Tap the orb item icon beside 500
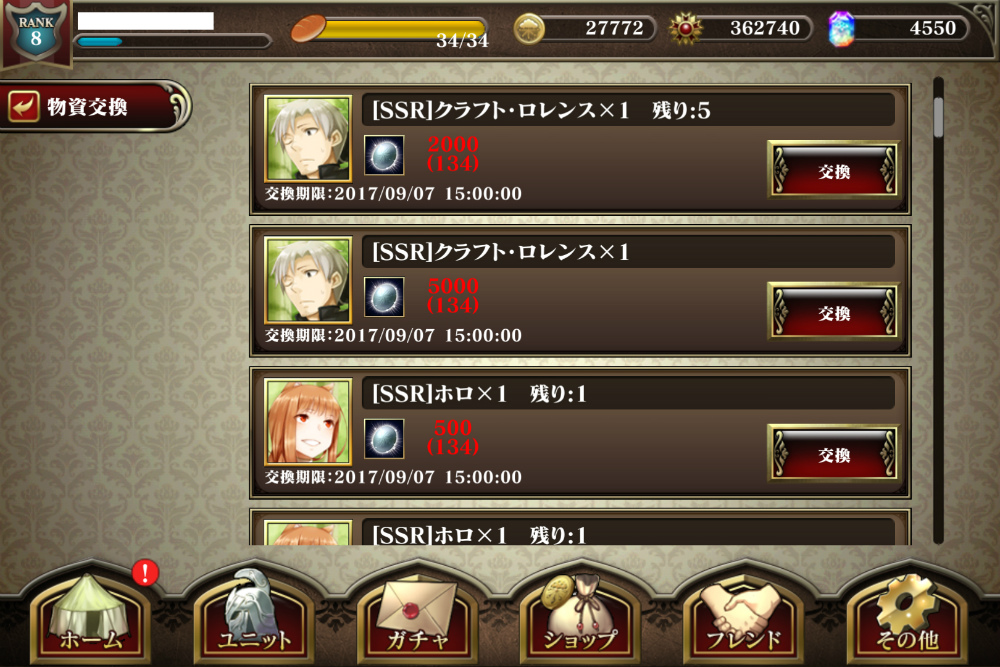Viewport: 1000px width, 667px height. pyautogui.click(x=384, y=439)
